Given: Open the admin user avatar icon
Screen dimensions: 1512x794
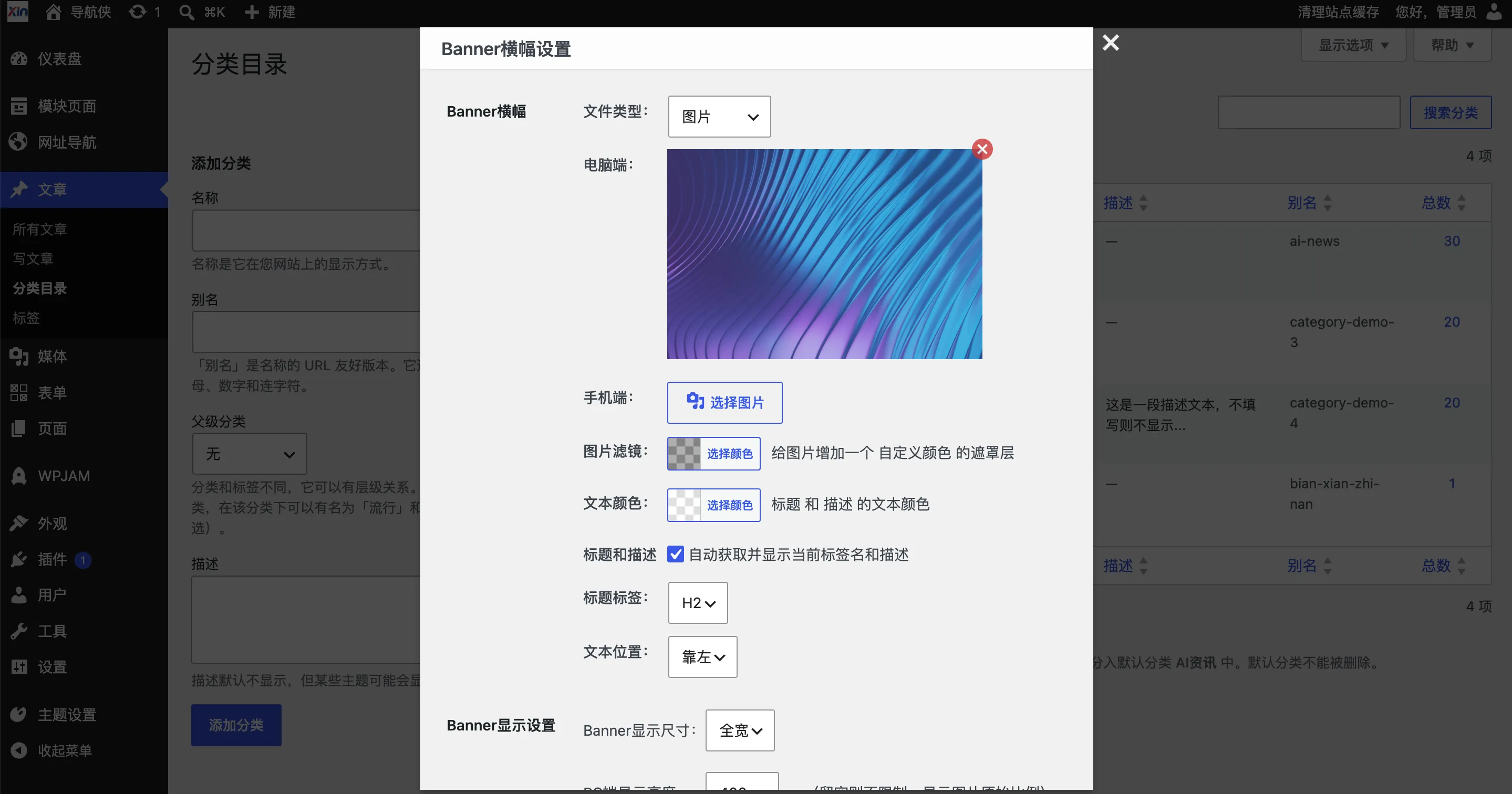Looking at the screenshot, I should click(x=1494, y=12).
